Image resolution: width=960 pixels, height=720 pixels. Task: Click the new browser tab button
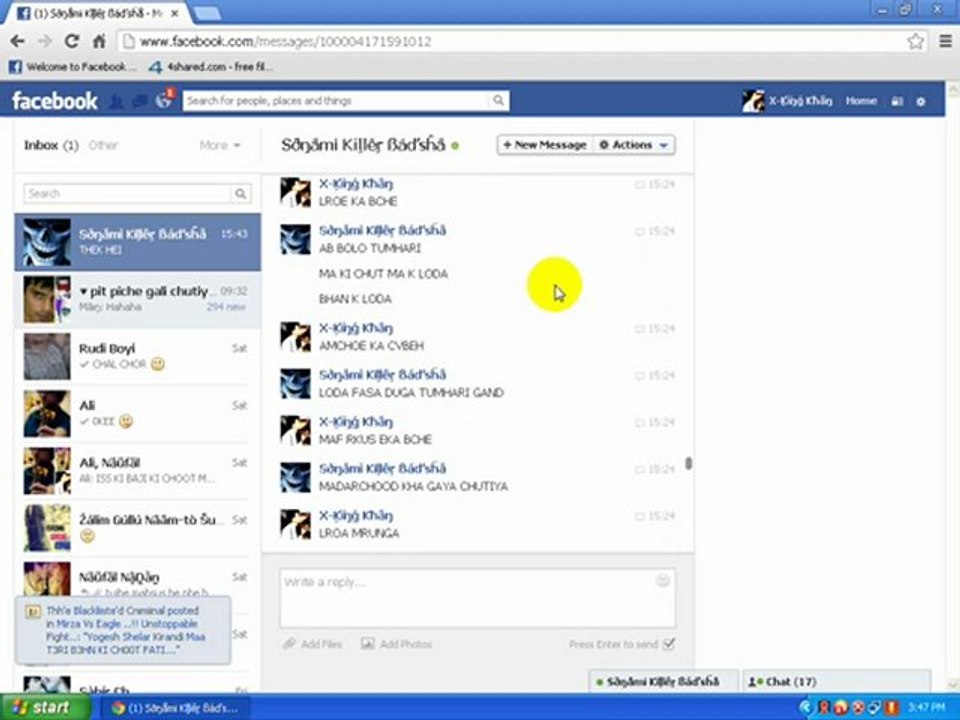(206, 13)
